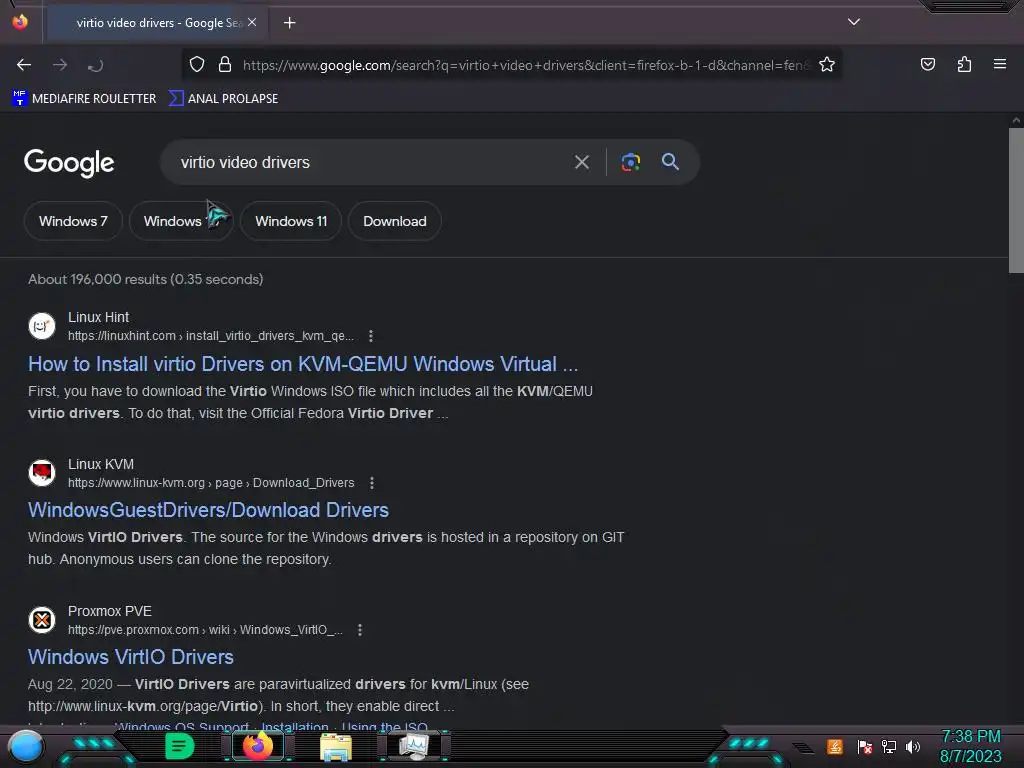Click the Linux Hint site favicon
The height and width of the screenshot is (768, 1024).
pos(42,326)
